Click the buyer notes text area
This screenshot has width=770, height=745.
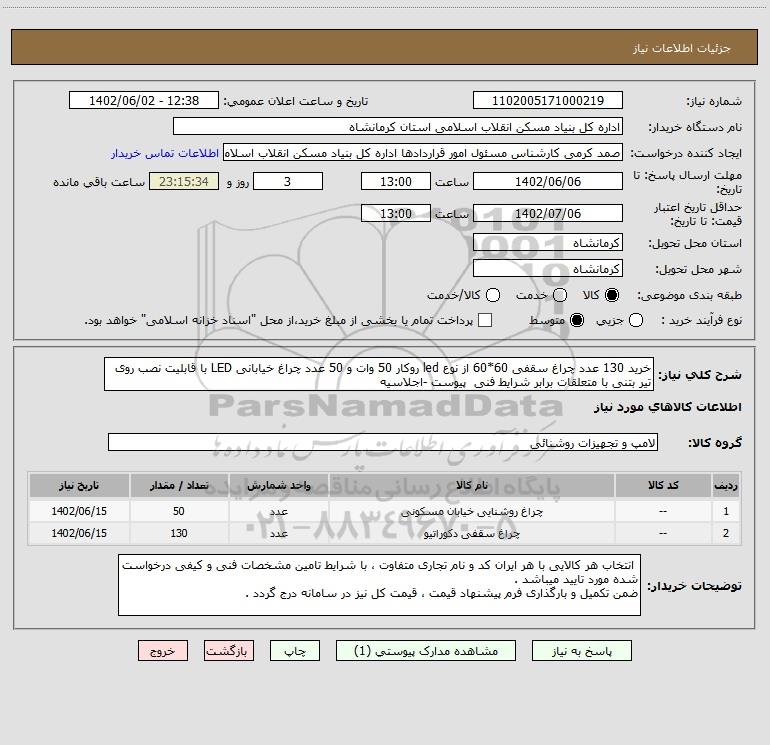tap(379, 585)
